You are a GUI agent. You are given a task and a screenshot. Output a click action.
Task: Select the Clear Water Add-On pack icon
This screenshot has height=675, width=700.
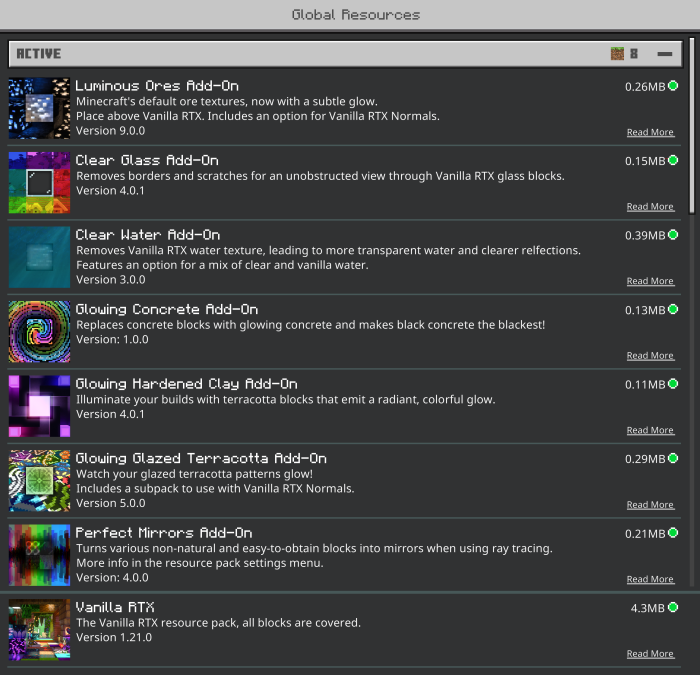coord(39,257)
